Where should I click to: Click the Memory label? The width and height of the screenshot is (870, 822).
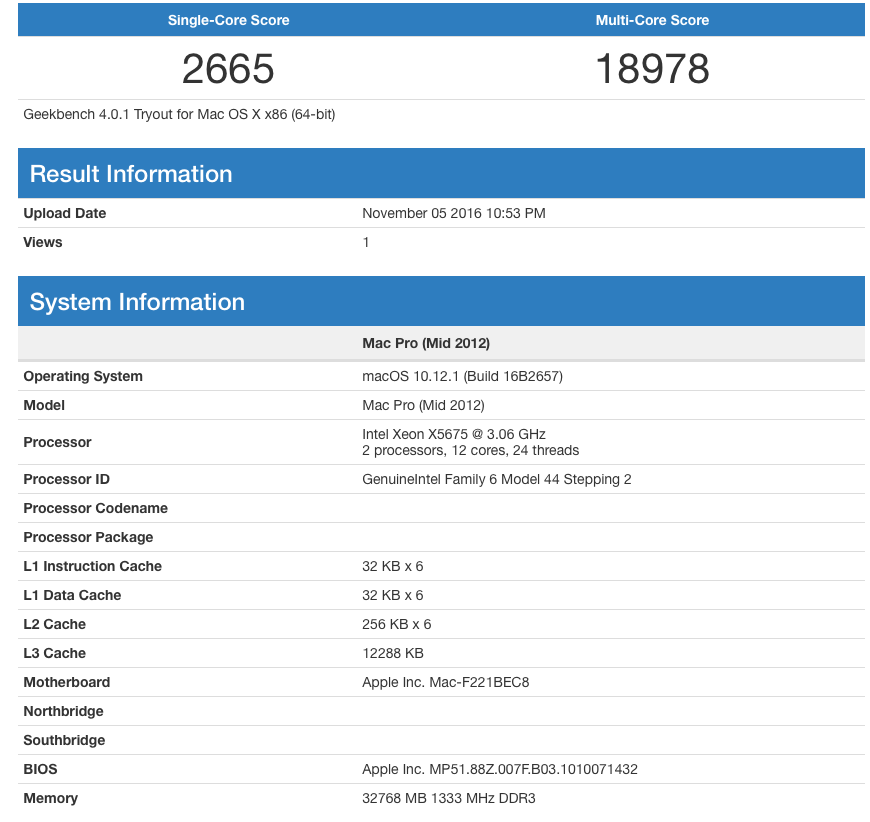click(x=50, y=798)
